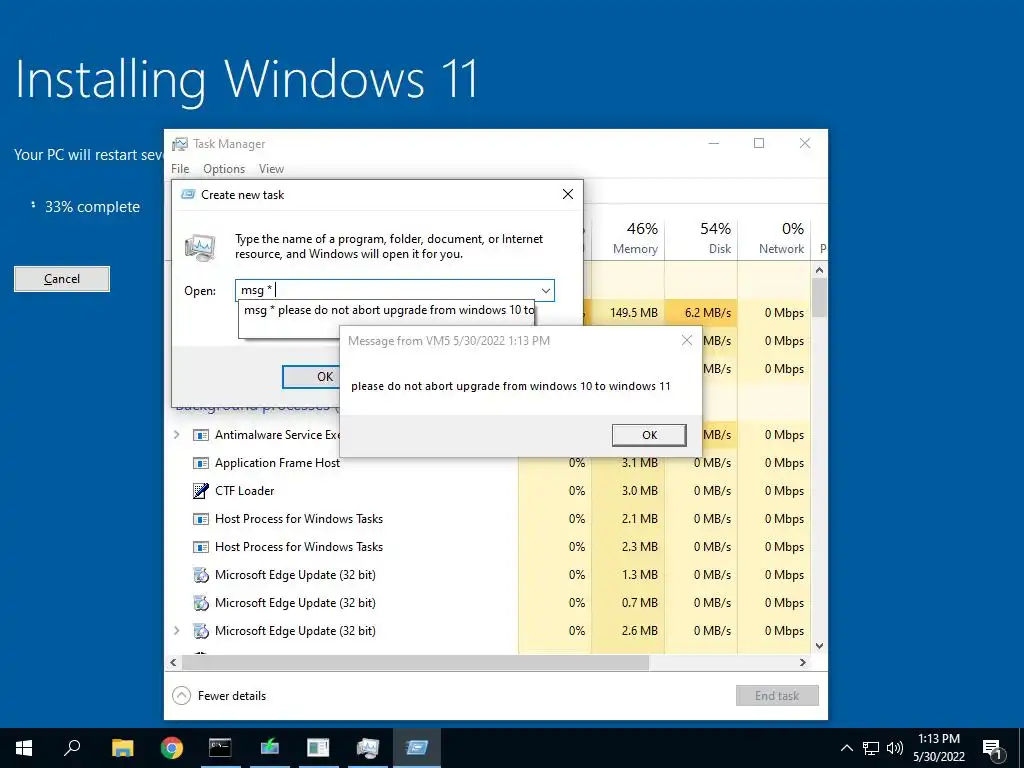This screenshot has width=1024, height=768.
Task: Select the CTF Loader process
Action: [244, 491]
